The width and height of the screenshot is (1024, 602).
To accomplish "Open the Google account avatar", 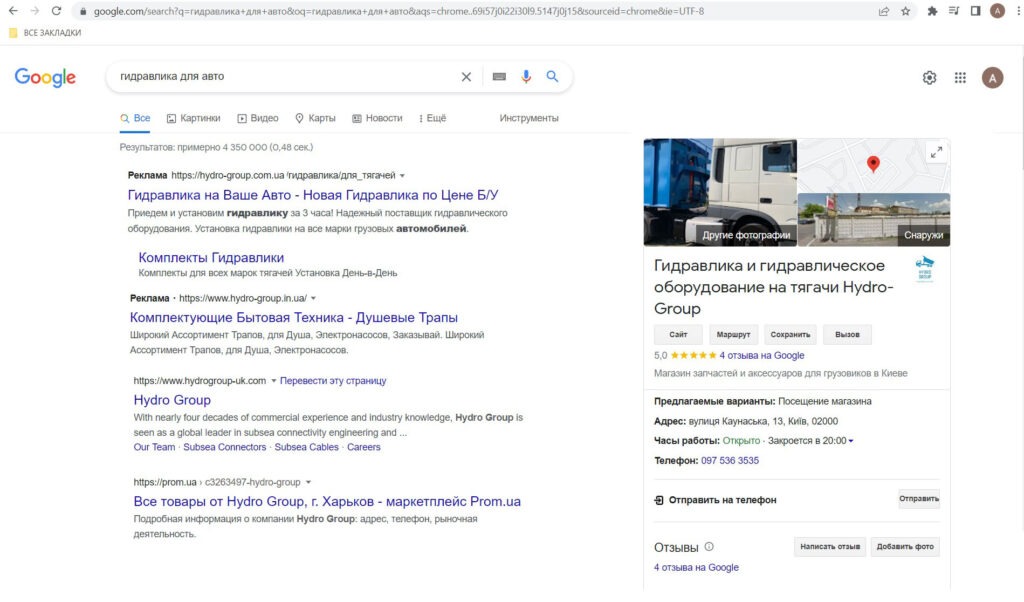I will coord(993,78).
